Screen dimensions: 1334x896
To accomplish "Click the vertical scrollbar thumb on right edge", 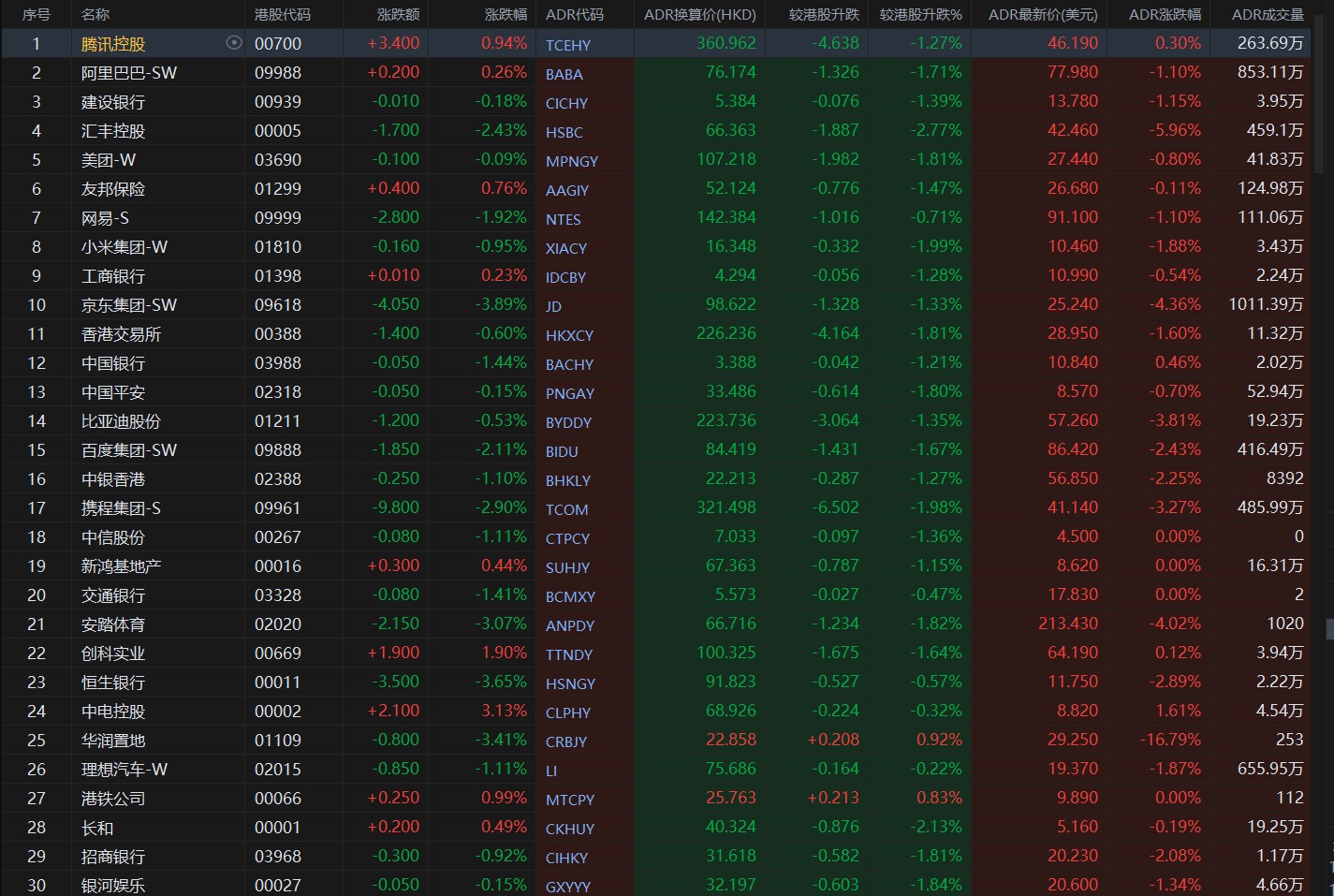I will point(1329,628).
